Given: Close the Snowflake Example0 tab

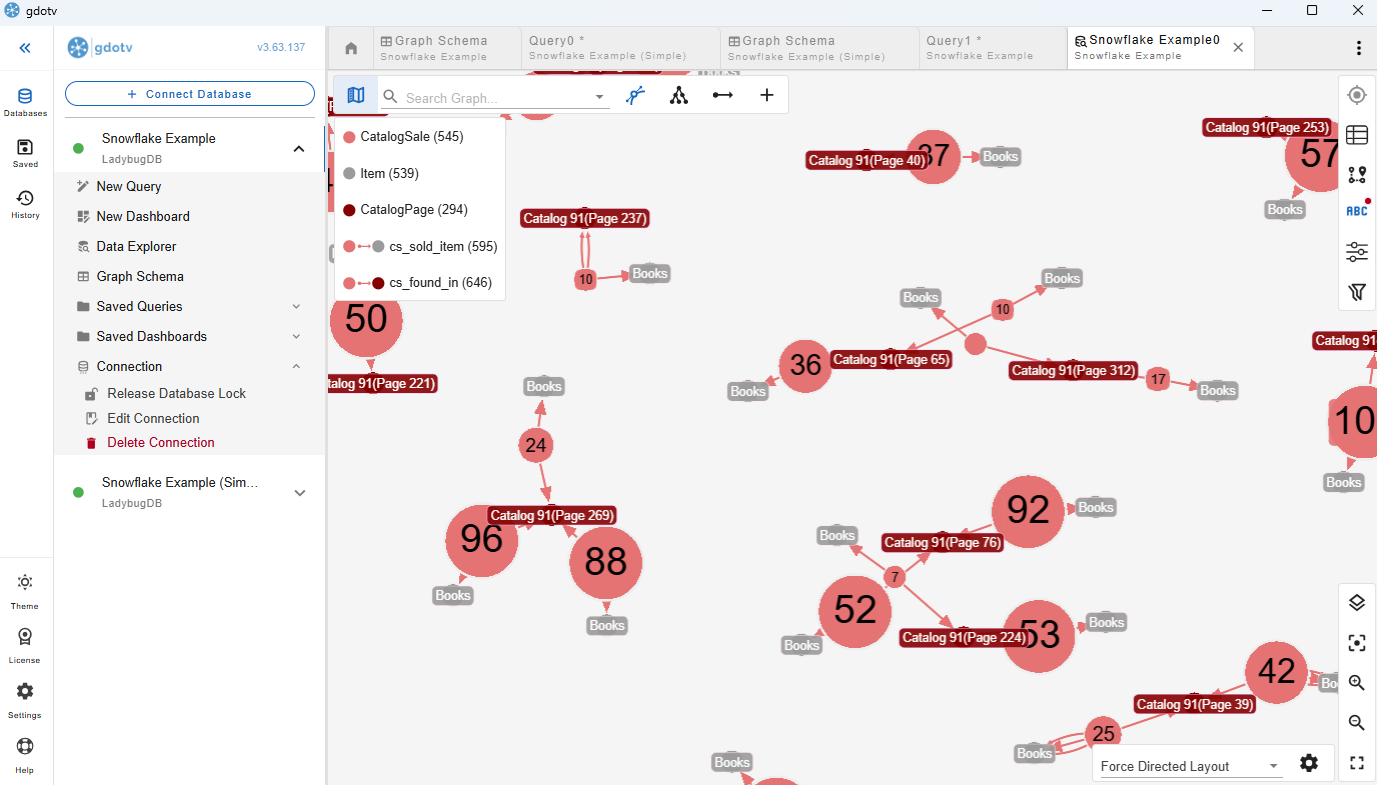Looking at the screenshot, I should 1238,48.
